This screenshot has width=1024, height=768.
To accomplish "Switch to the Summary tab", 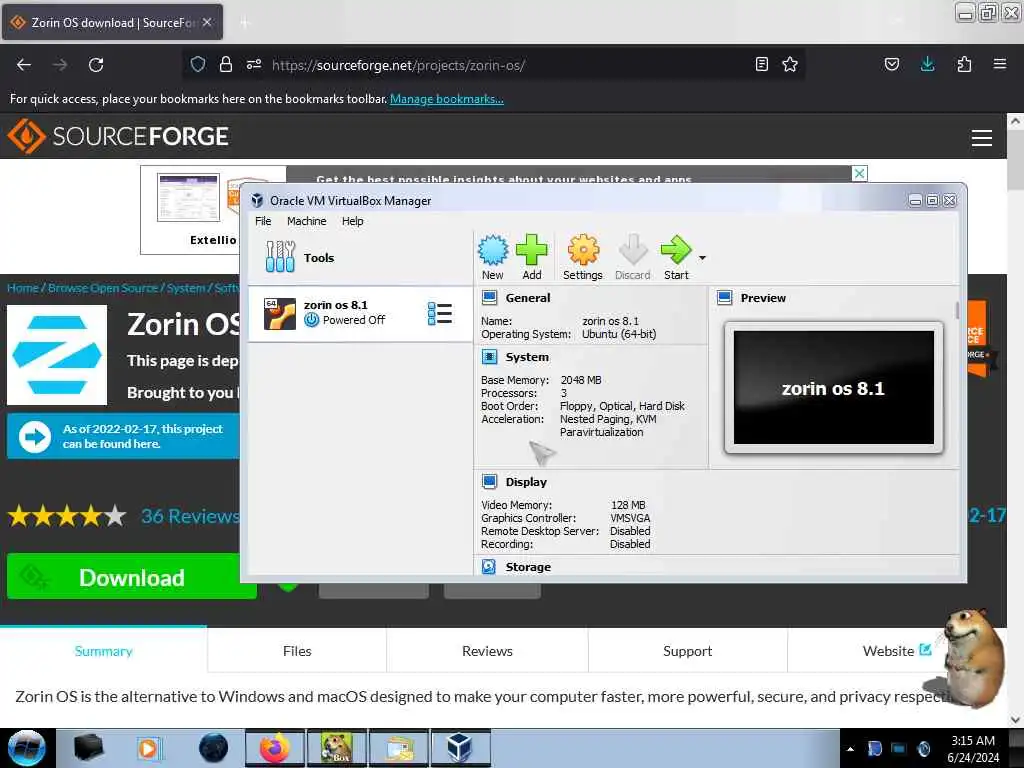I will click(103, 651).
